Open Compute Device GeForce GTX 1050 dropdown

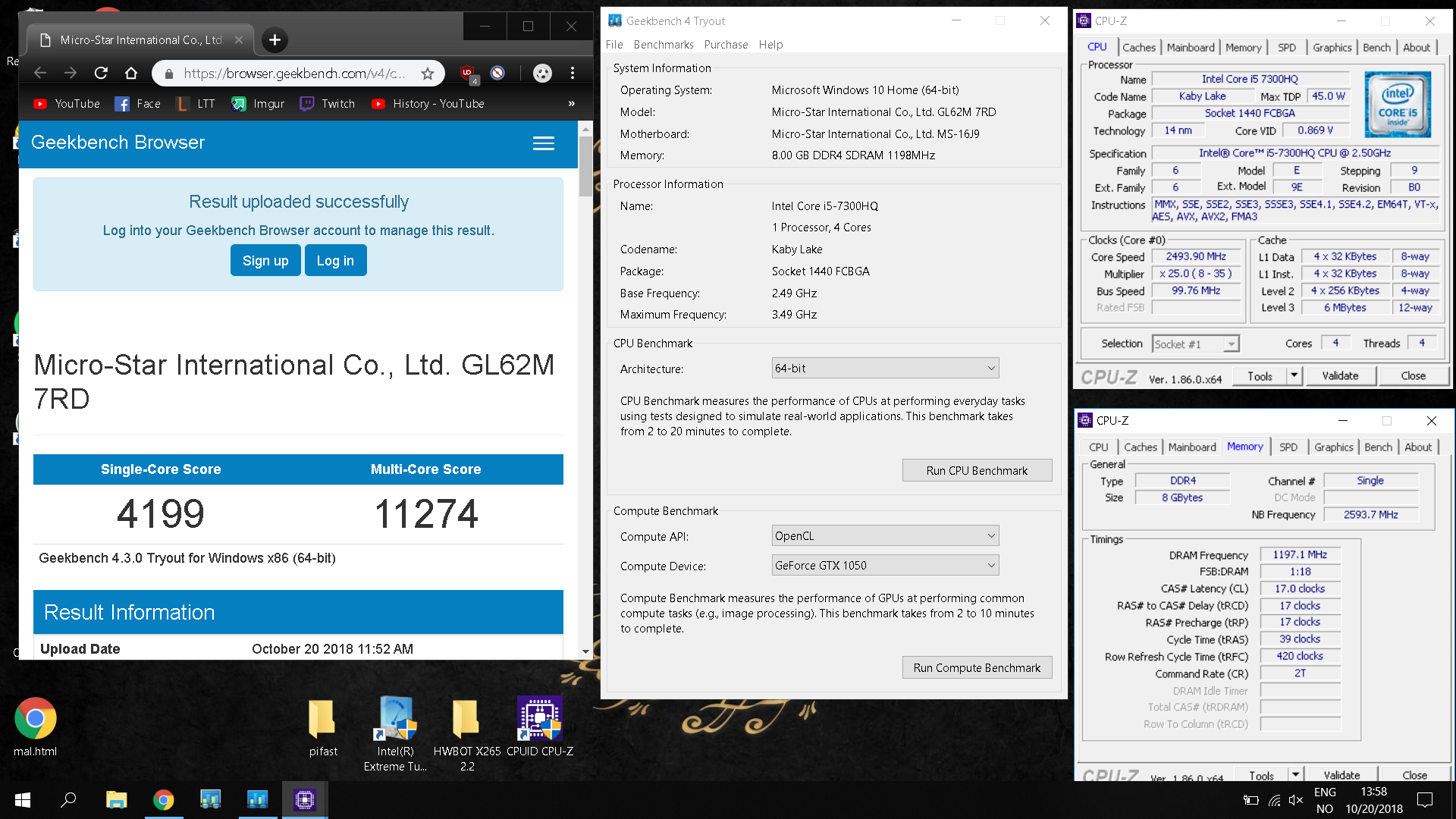[x=885, y=566]
